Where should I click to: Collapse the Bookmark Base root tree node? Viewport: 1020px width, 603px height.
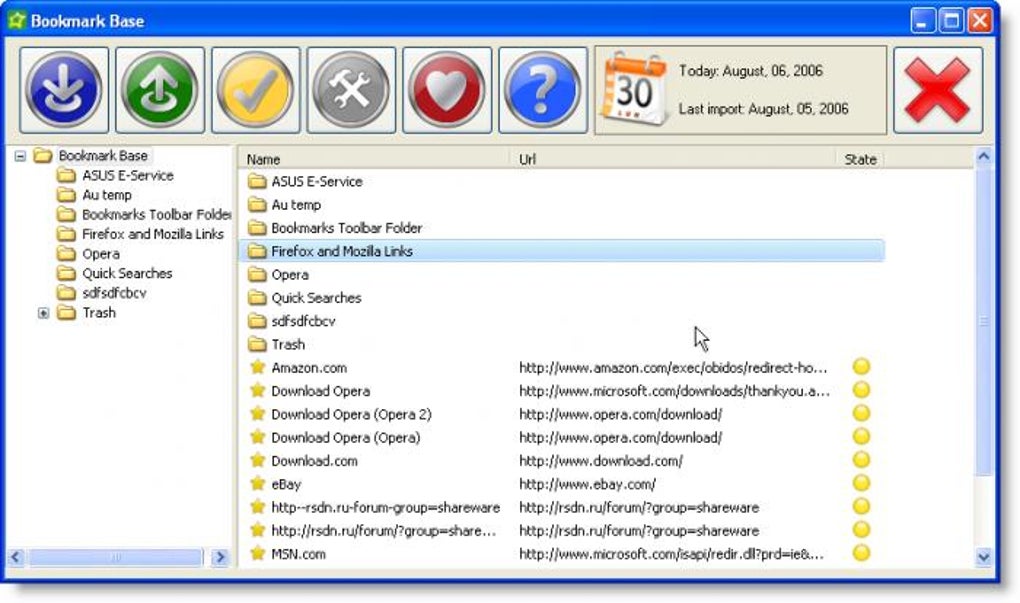[20, 156]
